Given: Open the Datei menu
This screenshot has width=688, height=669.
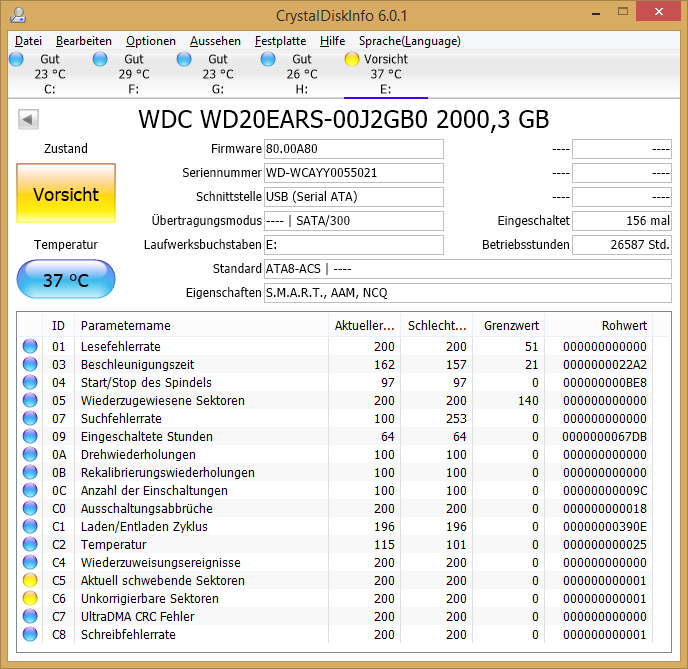Looking at the screenshot, I should [29, 41].
